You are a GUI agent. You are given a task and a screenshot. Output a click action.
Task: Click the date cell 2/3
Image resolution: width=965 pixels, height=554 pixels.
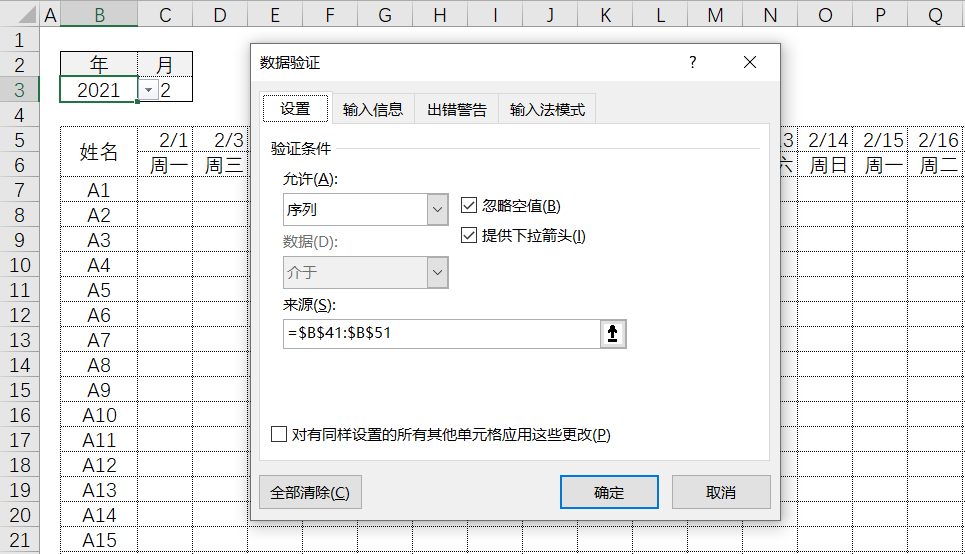[x=220, y=140]
